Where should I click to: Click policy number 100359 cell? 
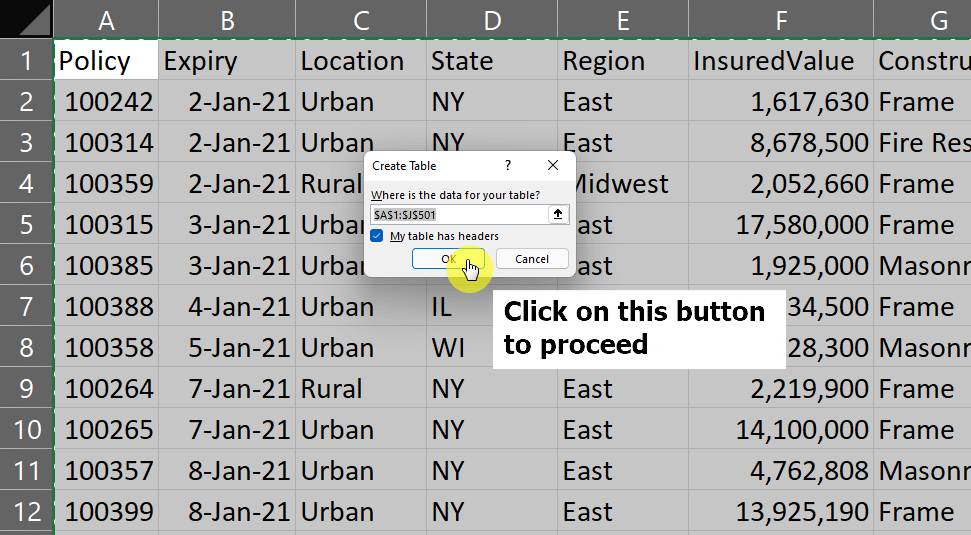tap(106, 183)
